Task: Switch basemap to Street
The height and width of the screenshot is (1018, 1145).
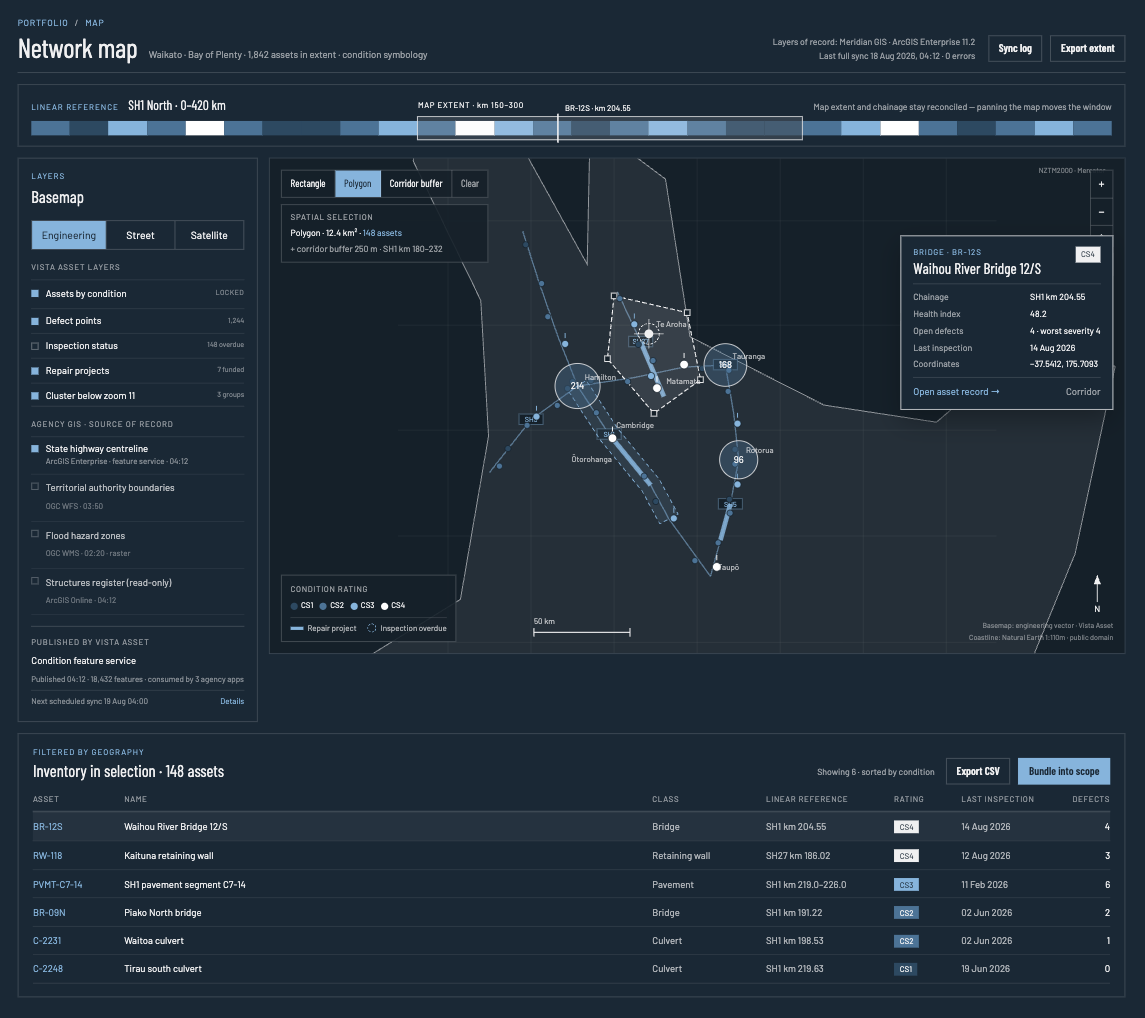Action: tap(140, 235)
